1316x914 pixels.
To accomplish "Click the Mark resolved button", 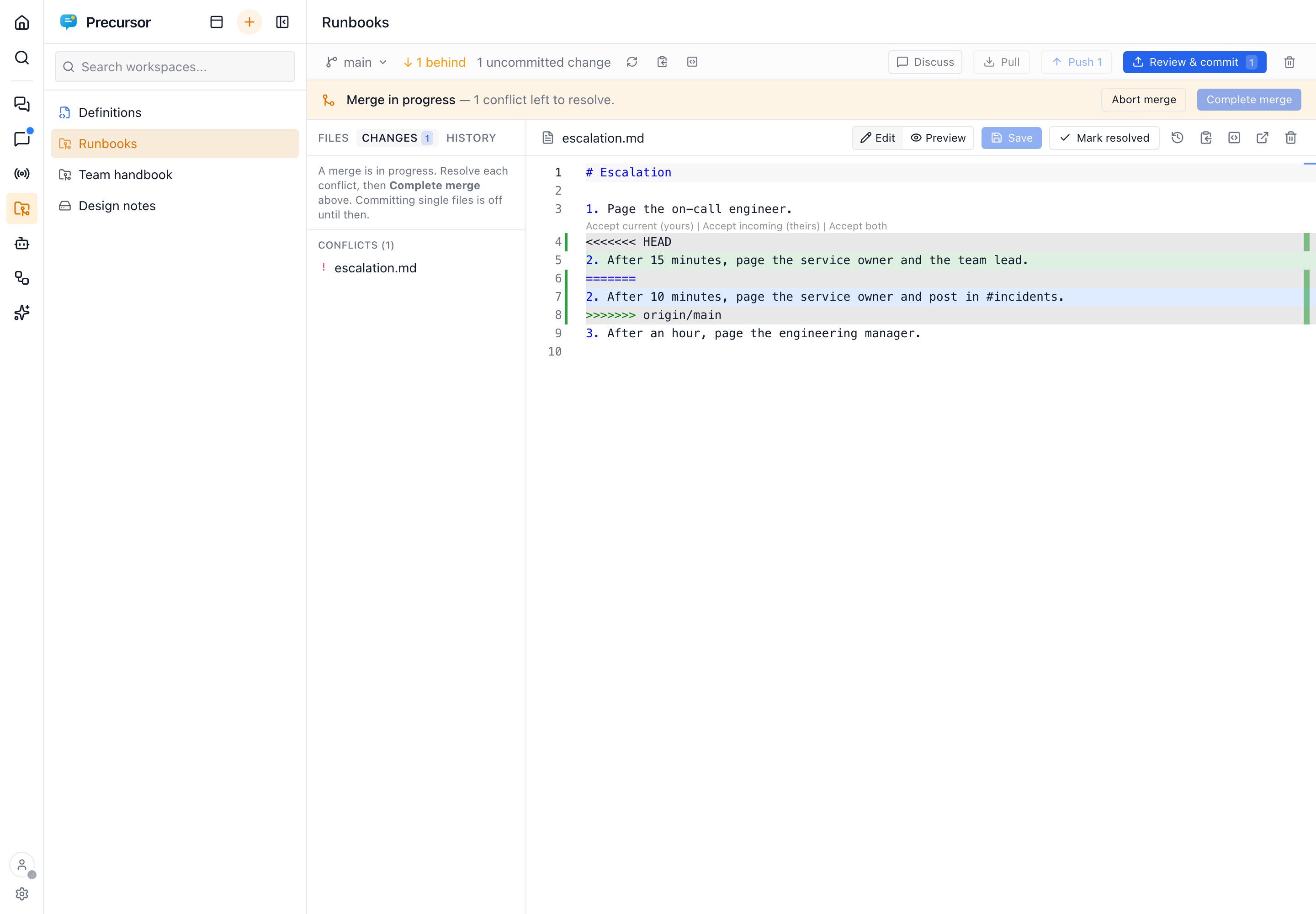I will pyautogui.click(x=1104, y=138).
